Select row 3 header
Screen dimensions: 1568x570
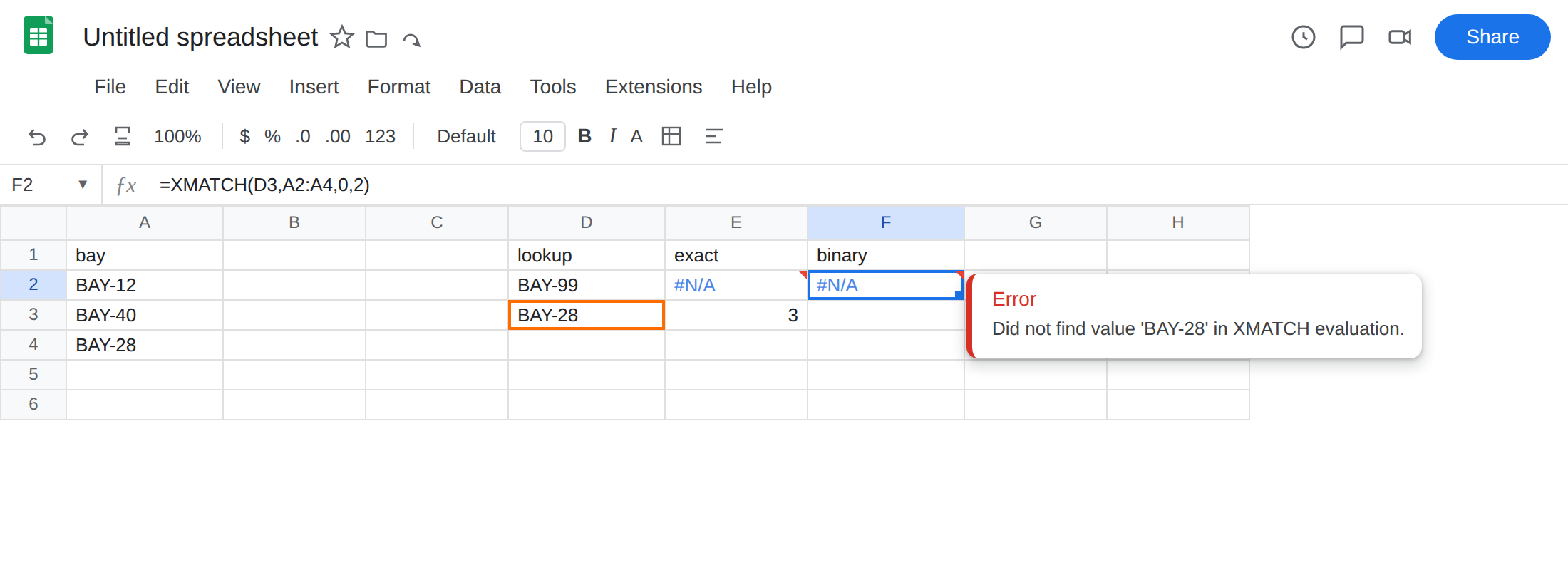[x=33, y=314]
